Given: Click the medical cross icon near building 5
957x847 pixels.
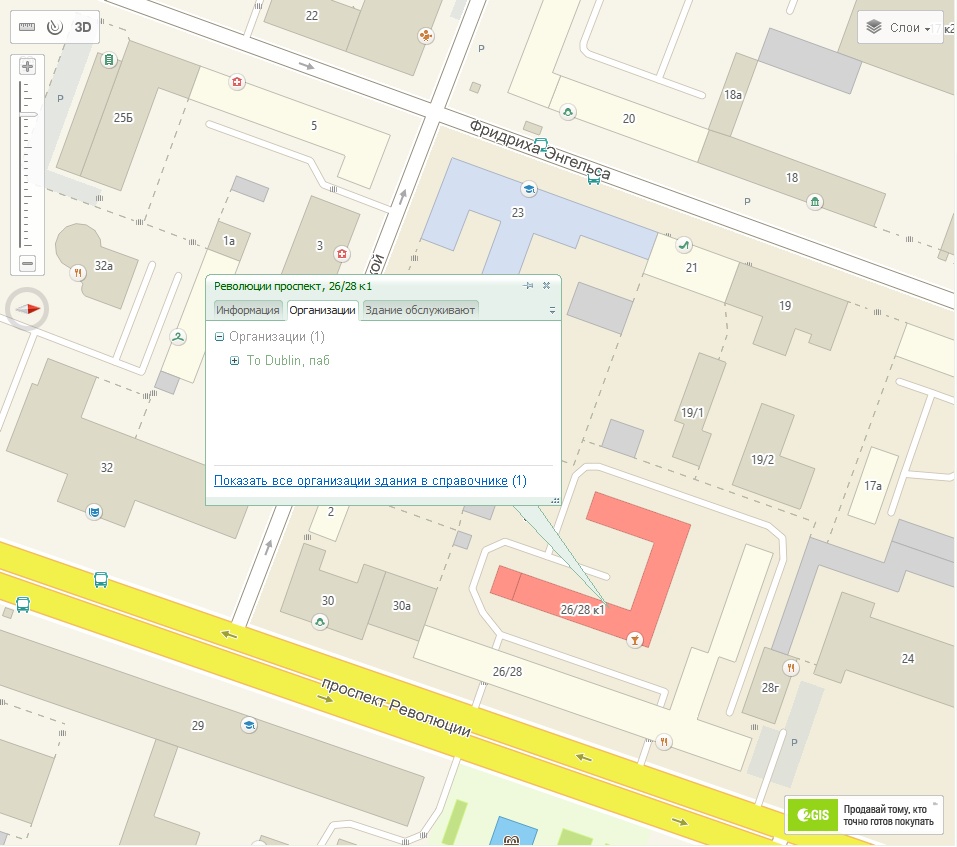Looking at the screenshot, I should (x=237, y=82).
